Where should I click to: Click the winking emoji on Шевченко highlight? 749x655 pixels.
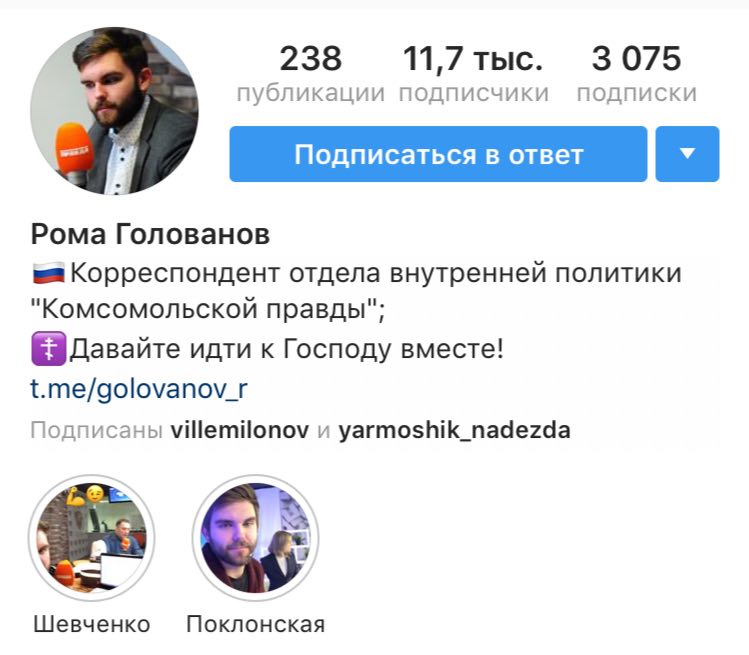tap(95, 494)
